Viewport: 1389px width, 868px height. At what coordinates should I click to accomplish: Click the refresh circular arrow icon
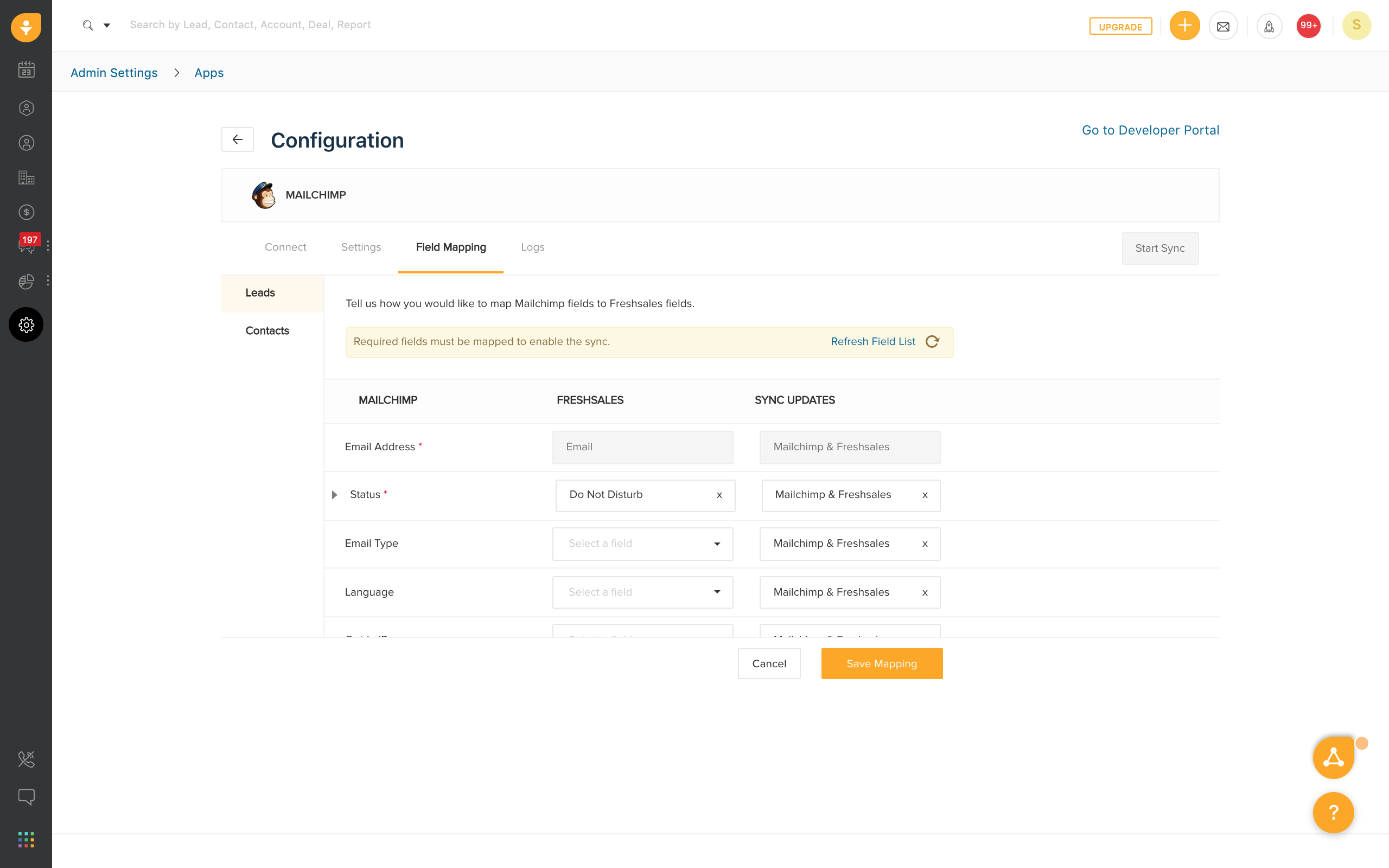(933, 342)
